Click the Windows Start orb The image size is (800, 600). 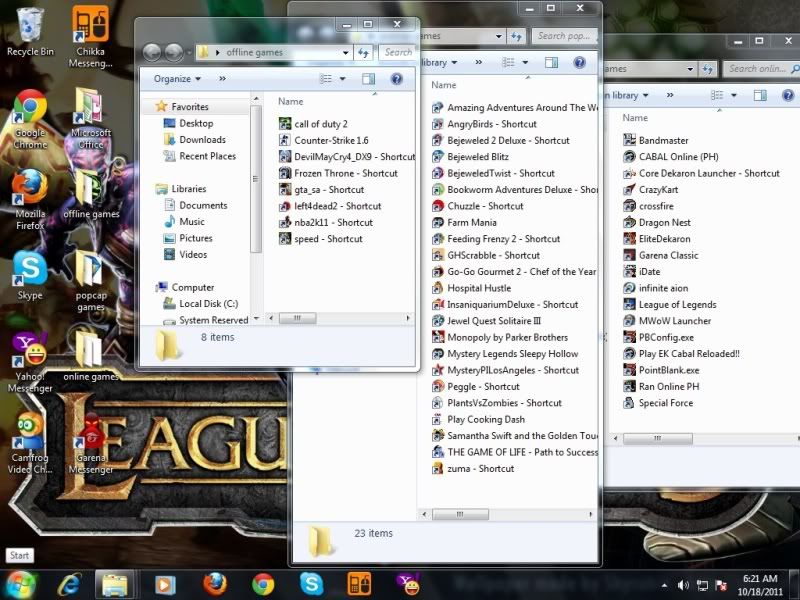point(20,585)
